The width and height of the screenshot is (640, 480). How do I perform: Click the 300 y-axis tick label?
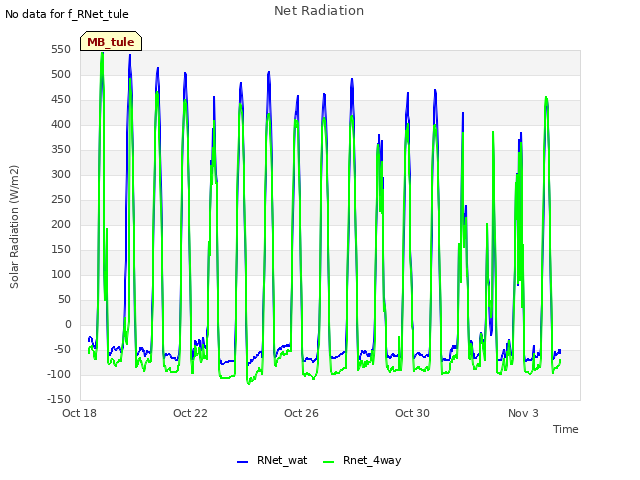tap(61, 175)
